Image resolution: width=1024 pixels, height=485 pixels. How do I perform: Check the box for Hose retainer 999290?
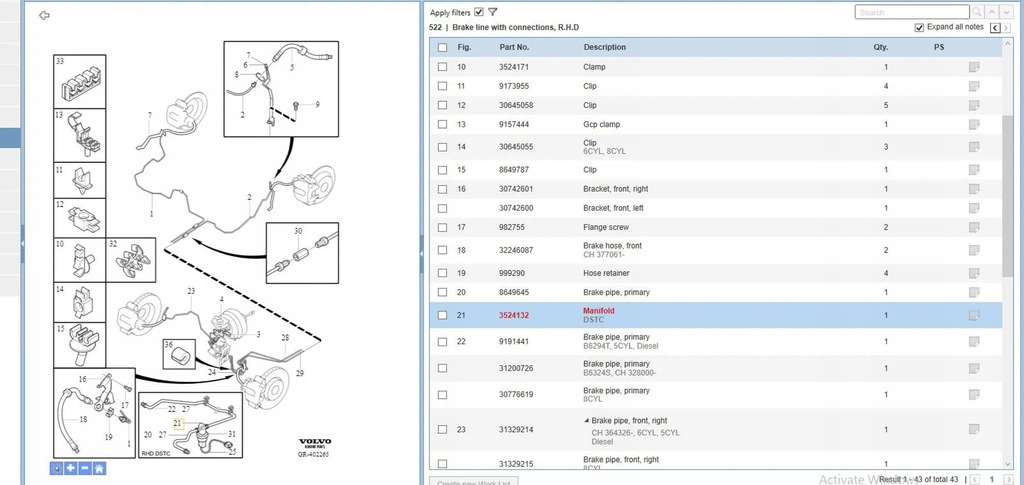point(443,273)
